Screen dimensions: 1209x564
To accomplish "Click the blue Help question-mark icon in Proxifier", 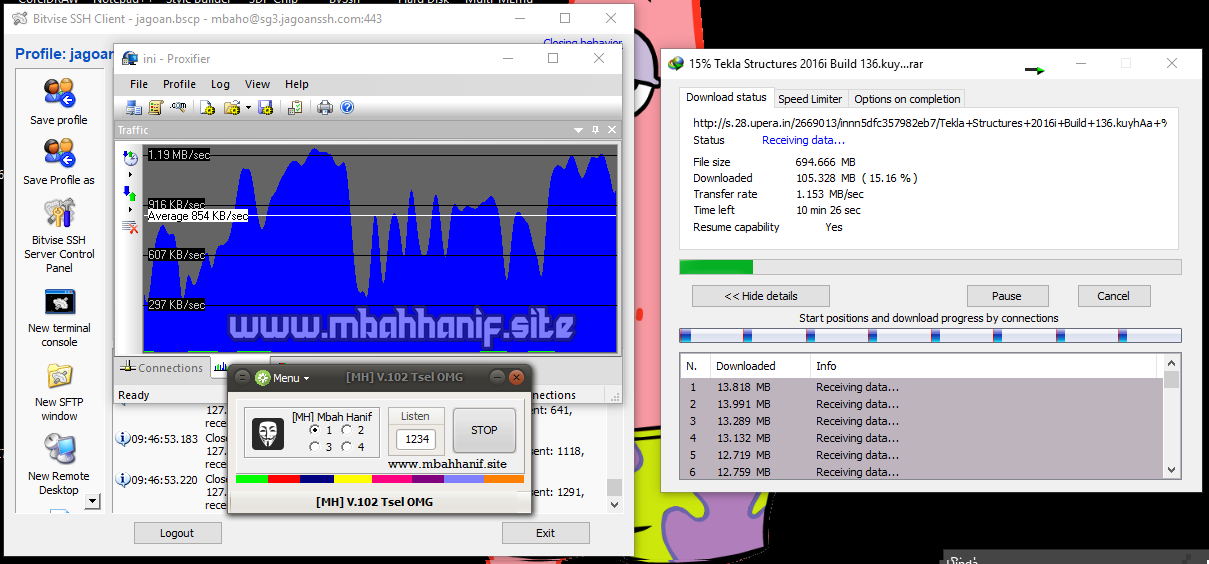I will pos(347,107).
